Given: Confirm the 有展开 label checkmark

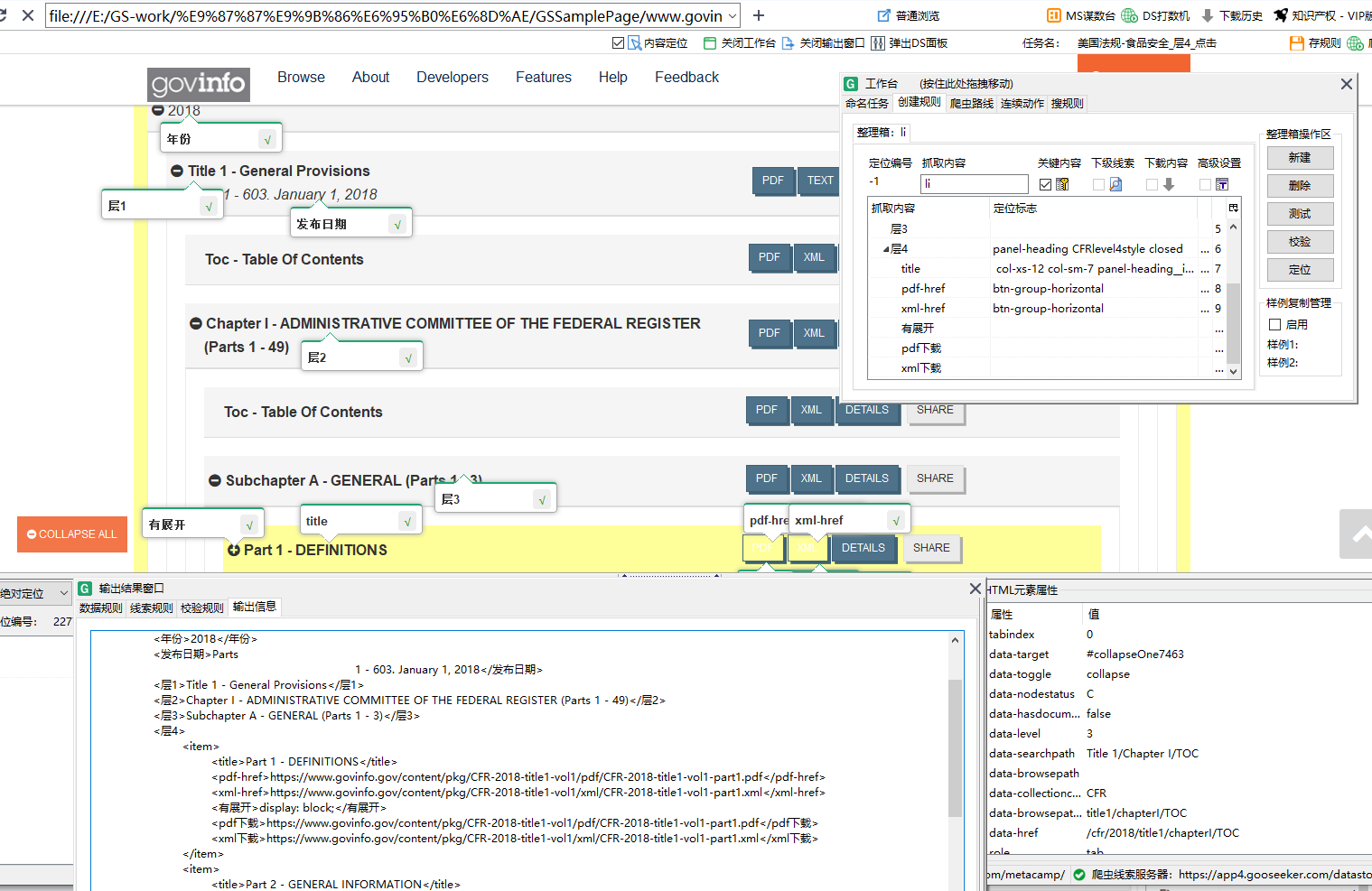Looking at the screenshot, I should [249, 524].
